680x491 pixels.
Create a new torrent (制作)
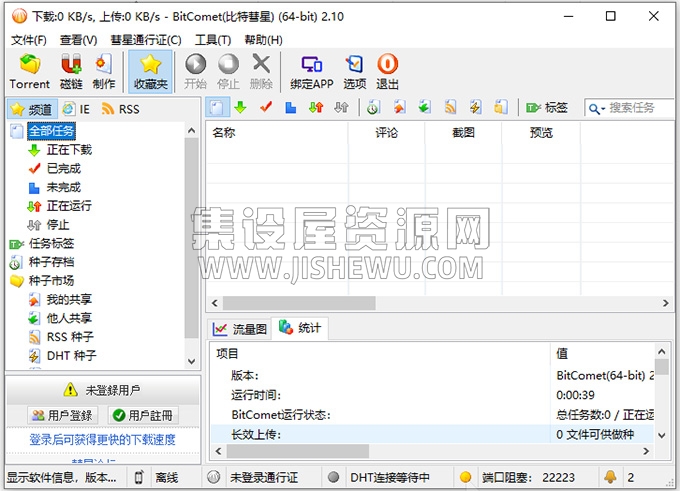pyautogui.click(x=104, y=72)
